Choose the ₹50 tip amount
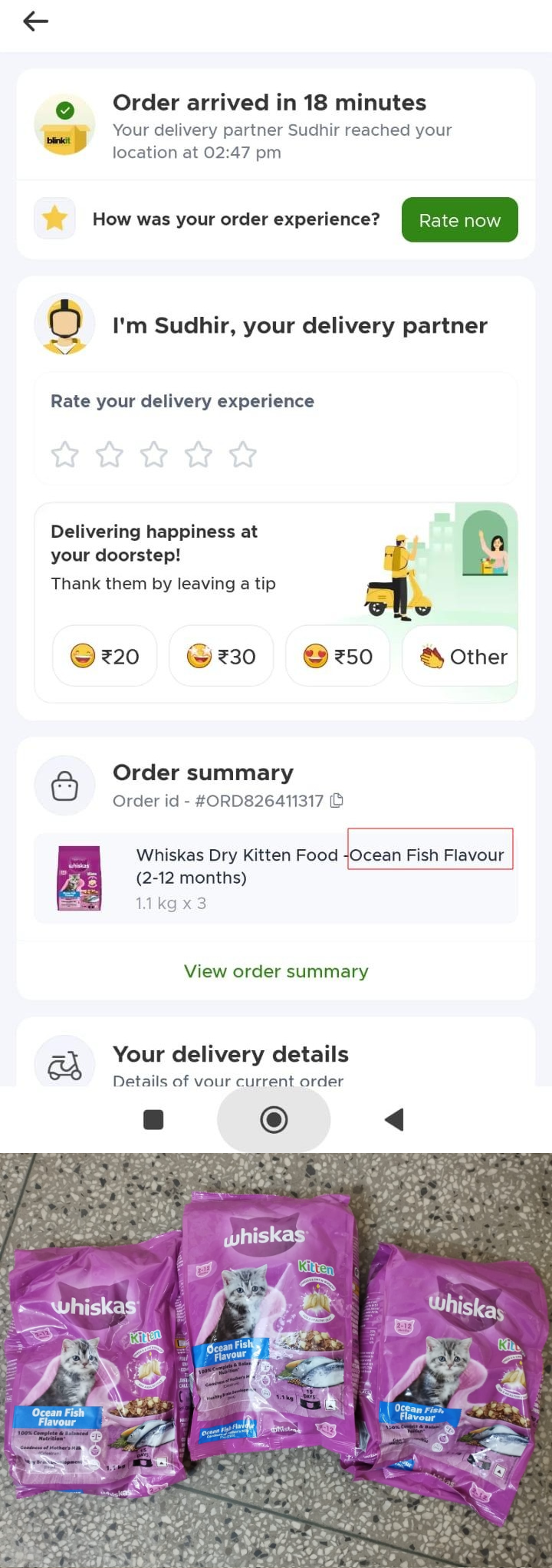Image resolution: width=552 pixels, height=1568 pixels. (337, 656)
